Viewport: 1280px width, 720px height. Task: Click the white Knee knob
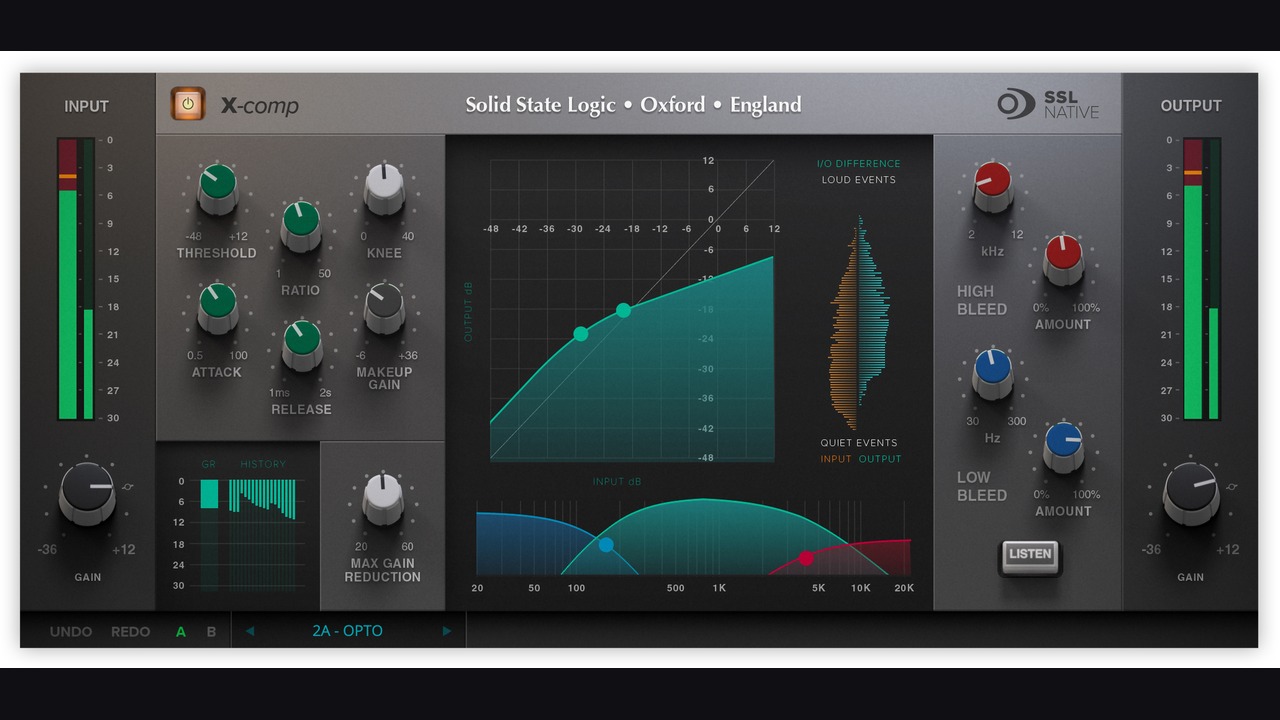(384, 188)
